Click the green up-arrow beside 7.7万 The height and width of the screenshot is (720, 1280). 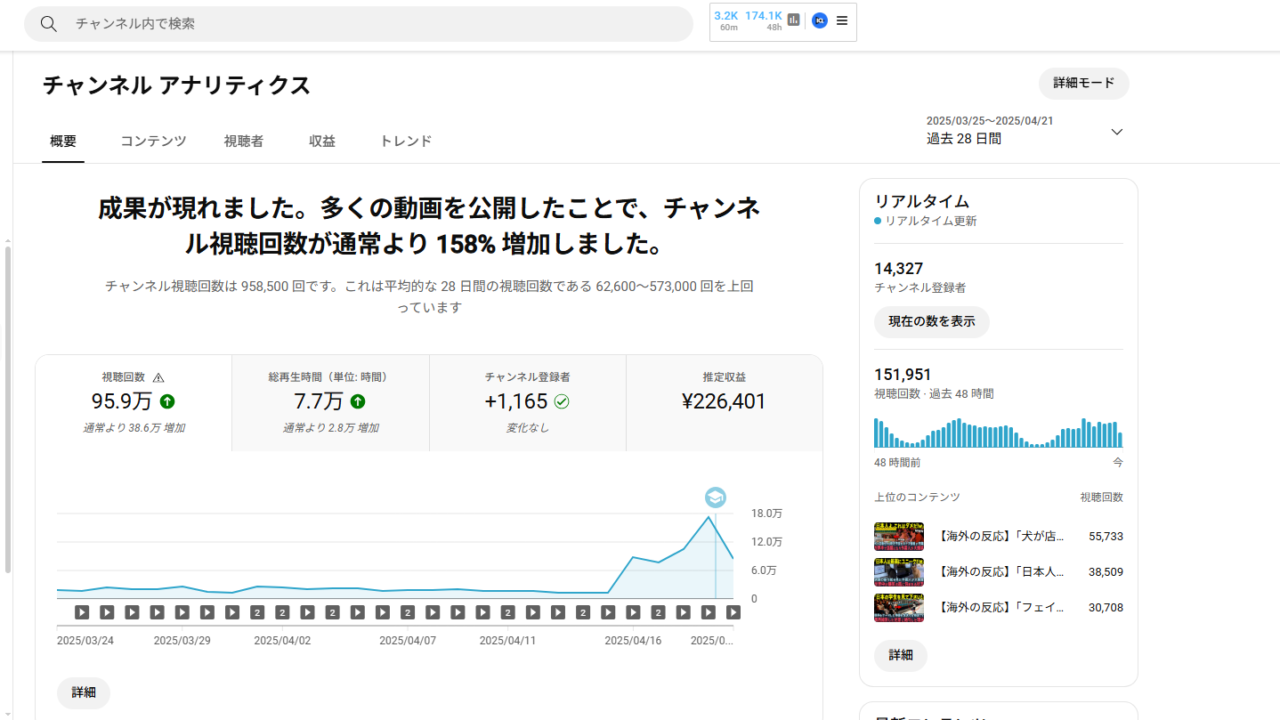[358, 402]
